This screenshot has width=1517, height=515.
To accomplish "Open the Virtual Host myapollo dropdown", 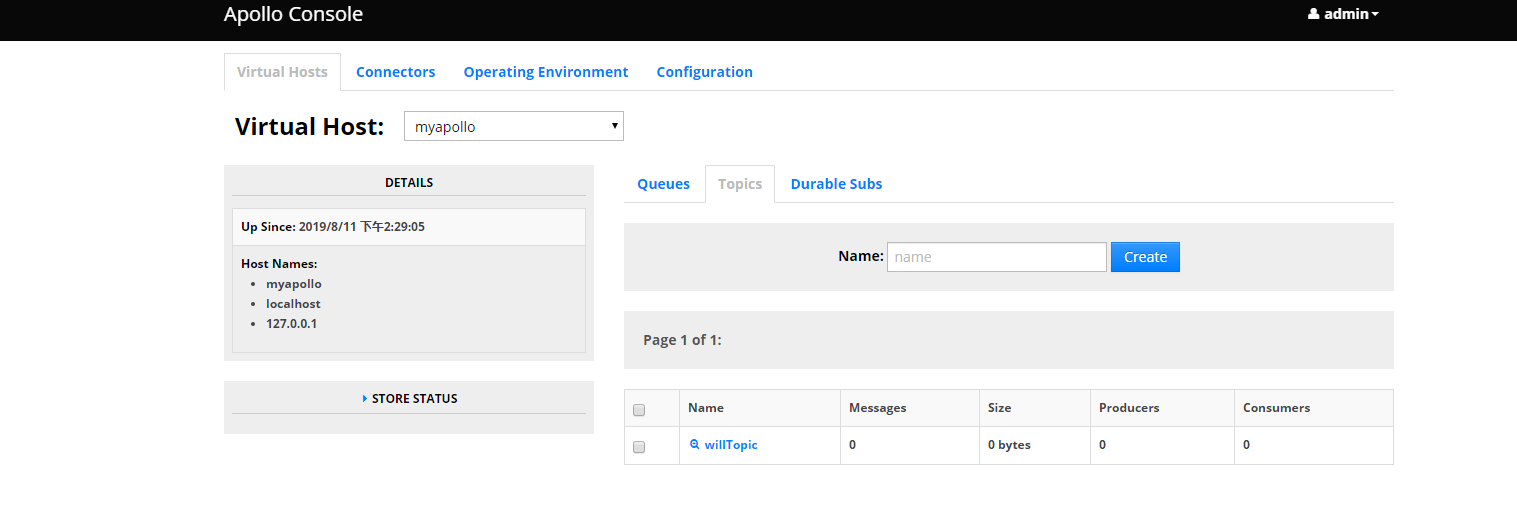I will 514,127.
